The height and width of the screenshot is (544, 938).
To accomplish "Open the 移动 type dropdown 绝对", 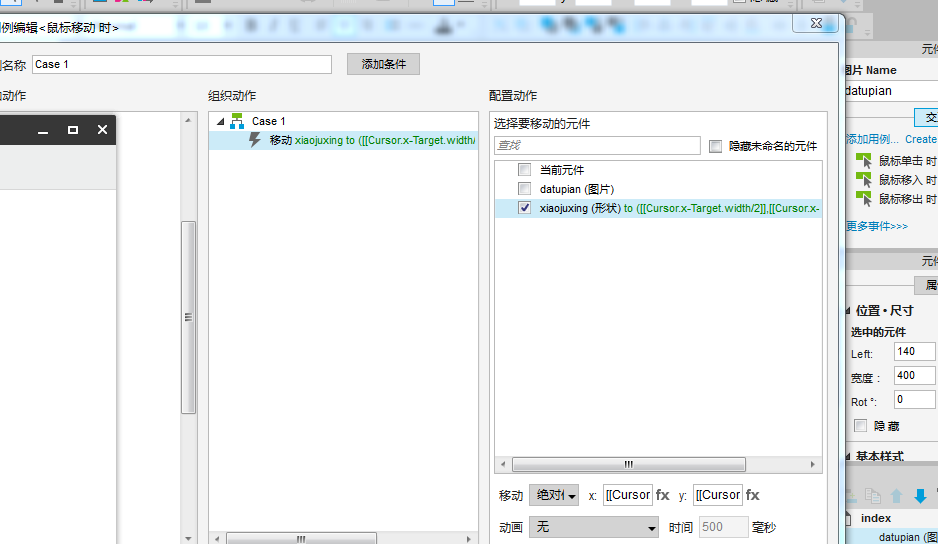I will (554, 495).
